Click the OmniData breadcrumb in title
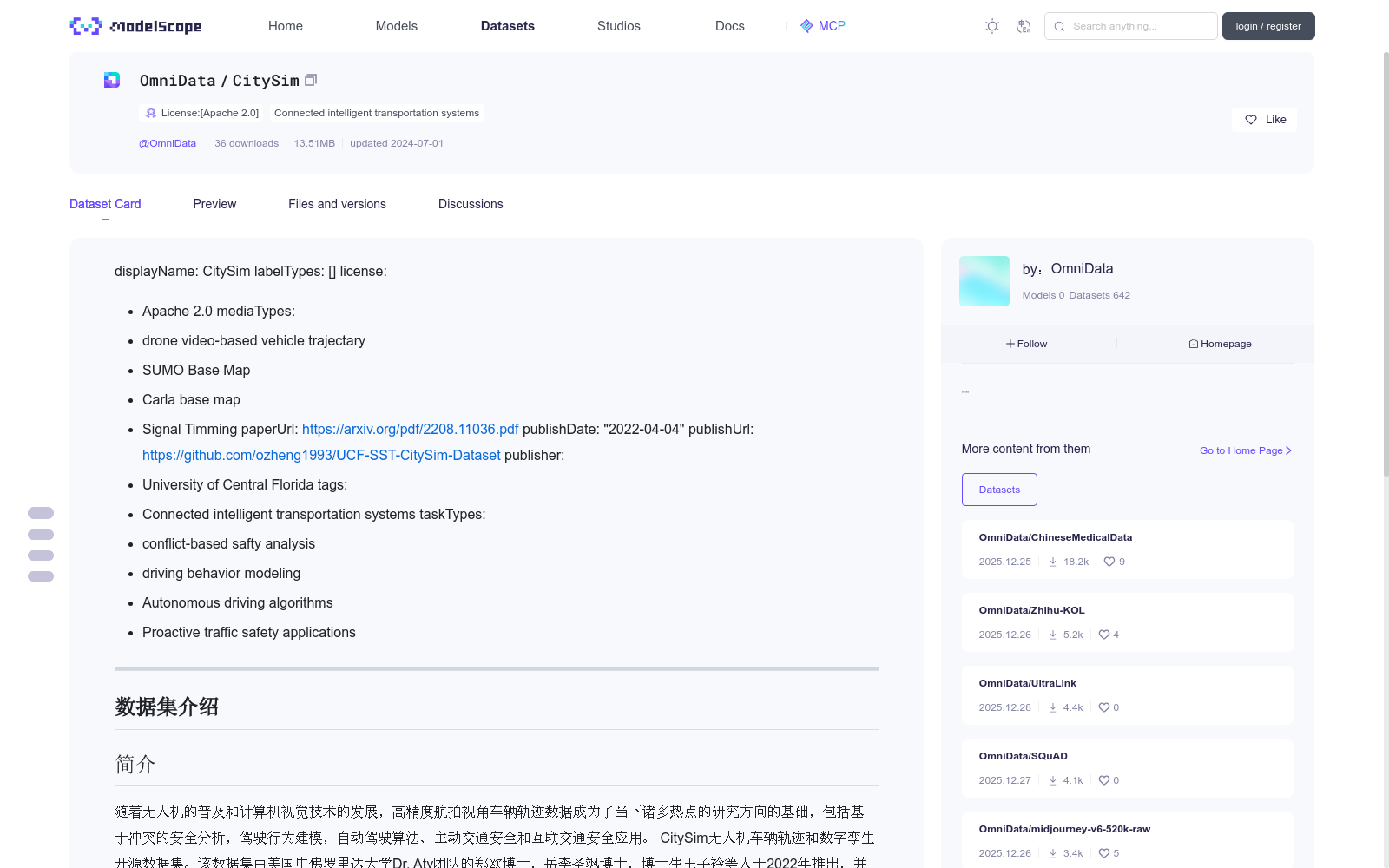The height and width of the screenshot is (868, 1389). (177, 81)
